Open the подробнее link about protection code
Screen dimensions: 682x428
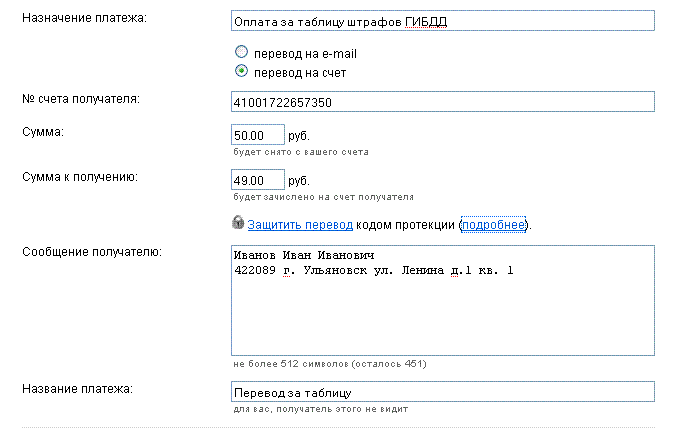[x=493, y=225]
